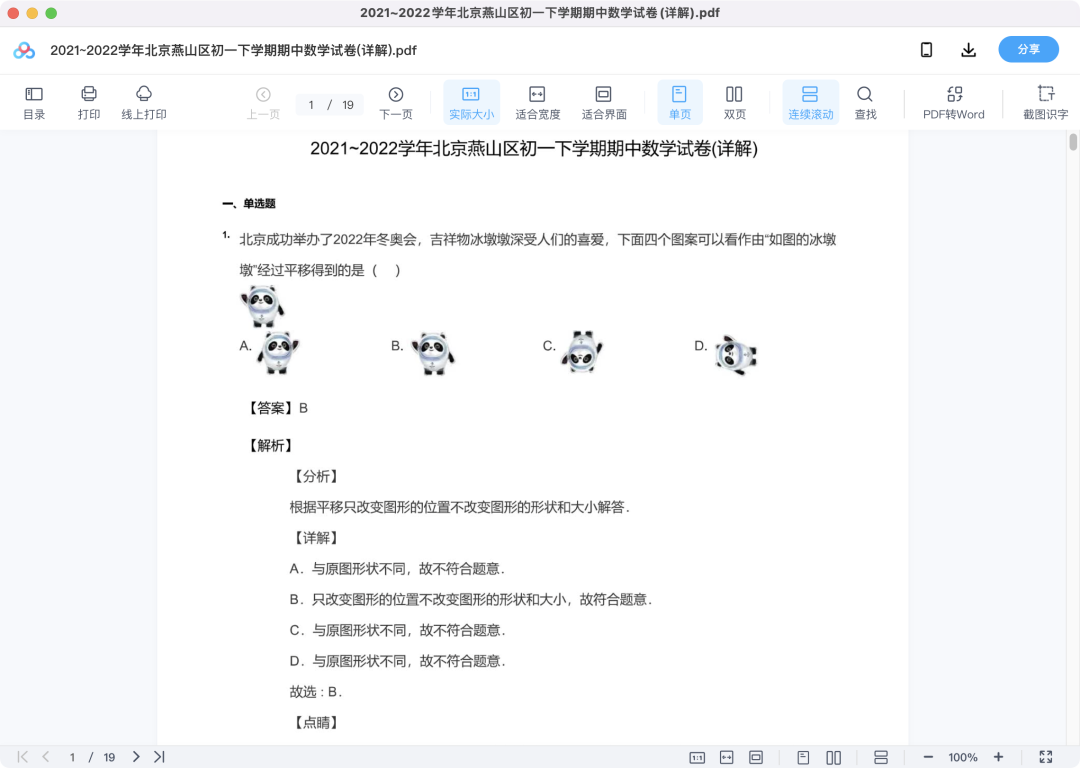
Task: Click the answer option C panda image
Action: [x=582, y=351]
